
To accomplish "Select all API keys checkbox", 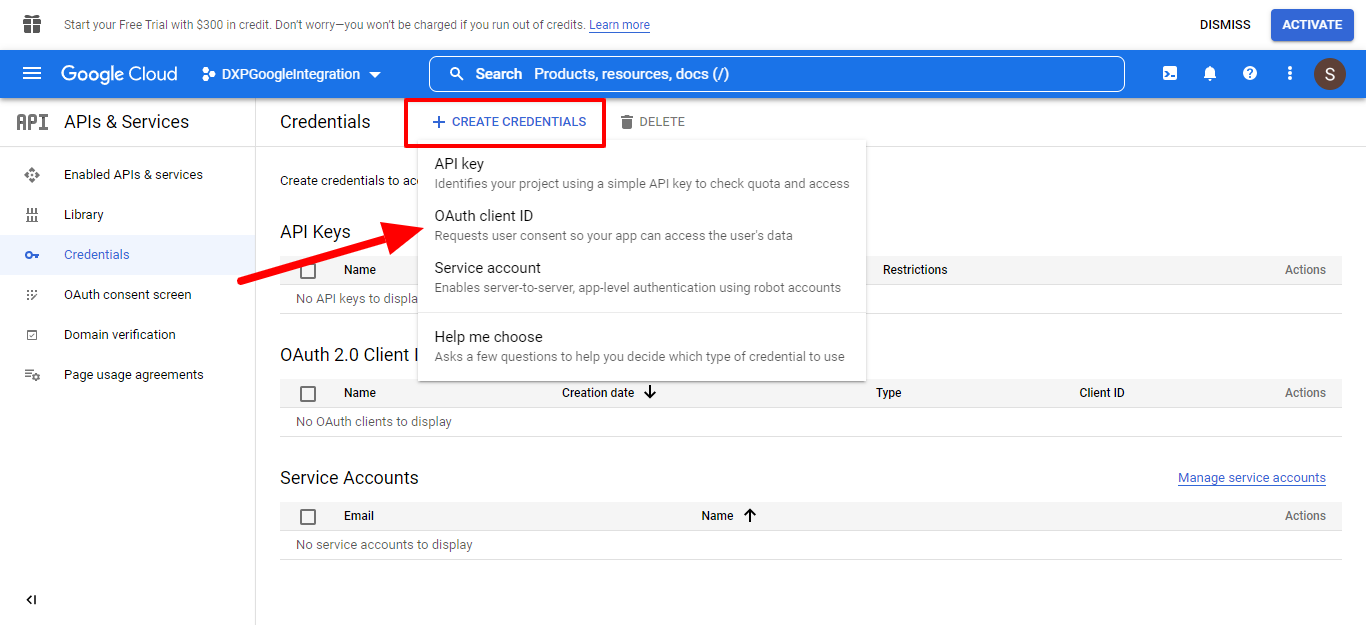I will [308, 271].
